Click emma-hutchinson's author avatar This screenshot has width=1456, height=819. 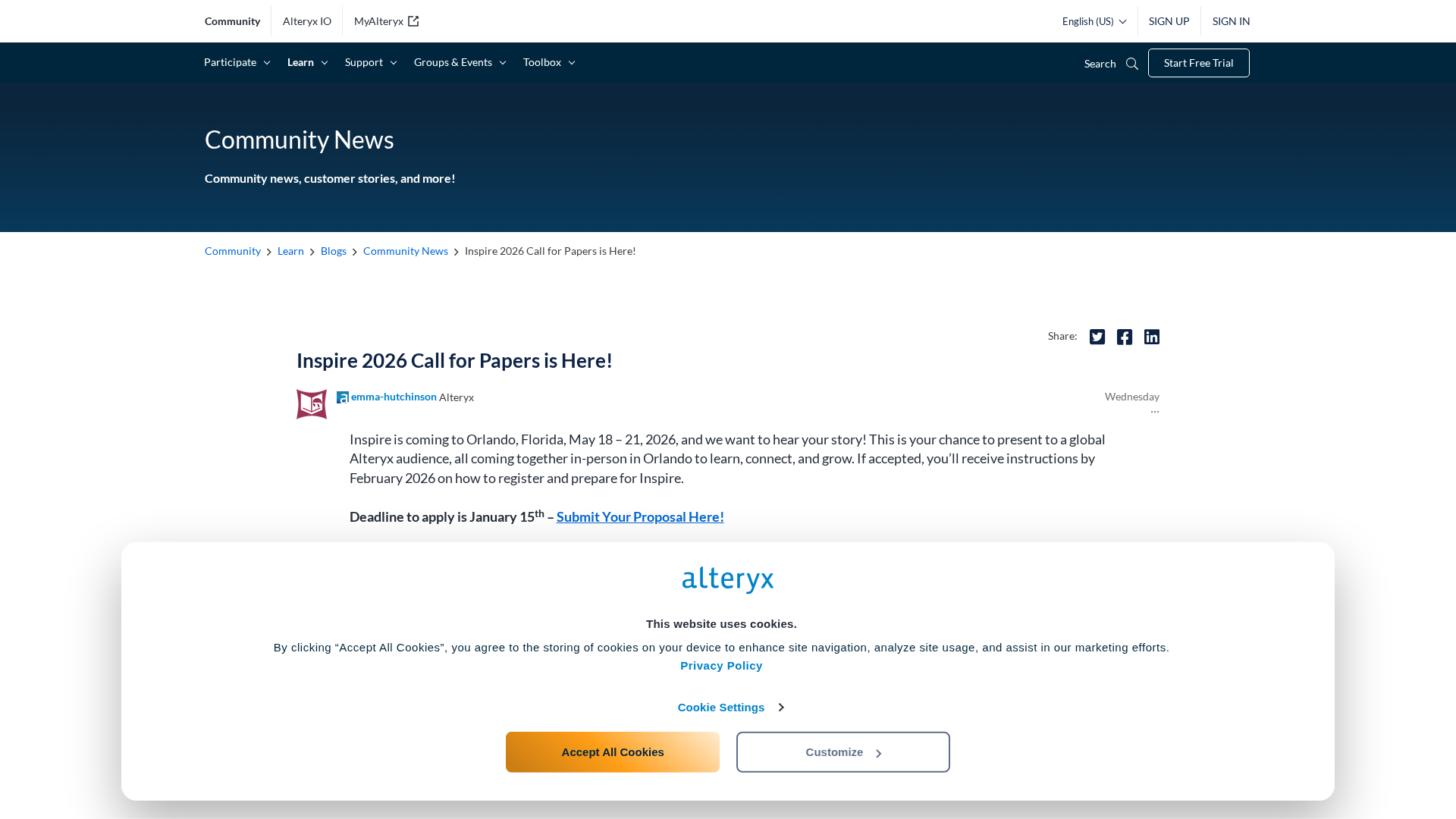pyautogui.click(x=312, y=404)
